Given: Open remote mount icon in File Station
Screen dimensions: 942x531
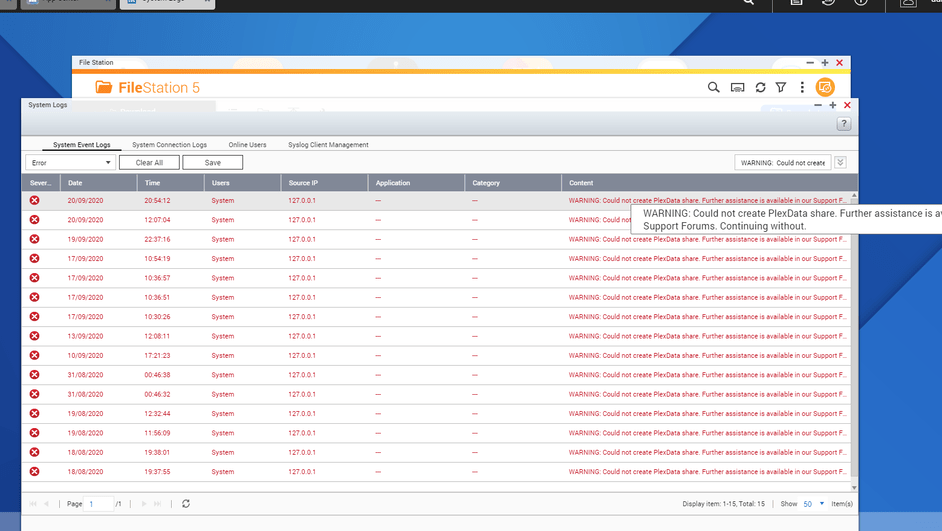Looking at the screenshot, I should 737,88.
